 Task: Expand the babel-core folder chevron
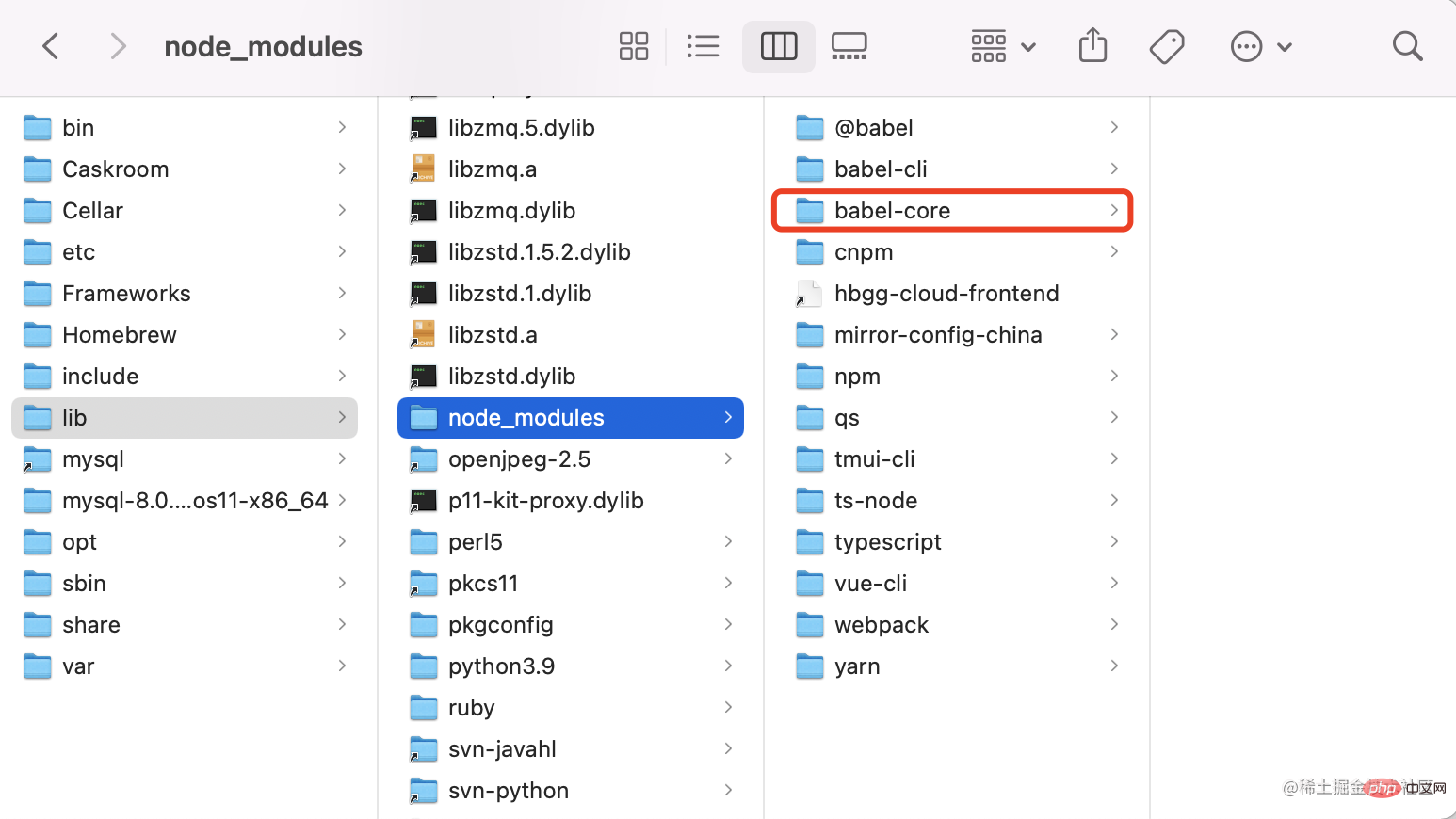[x=1114, y=210]
